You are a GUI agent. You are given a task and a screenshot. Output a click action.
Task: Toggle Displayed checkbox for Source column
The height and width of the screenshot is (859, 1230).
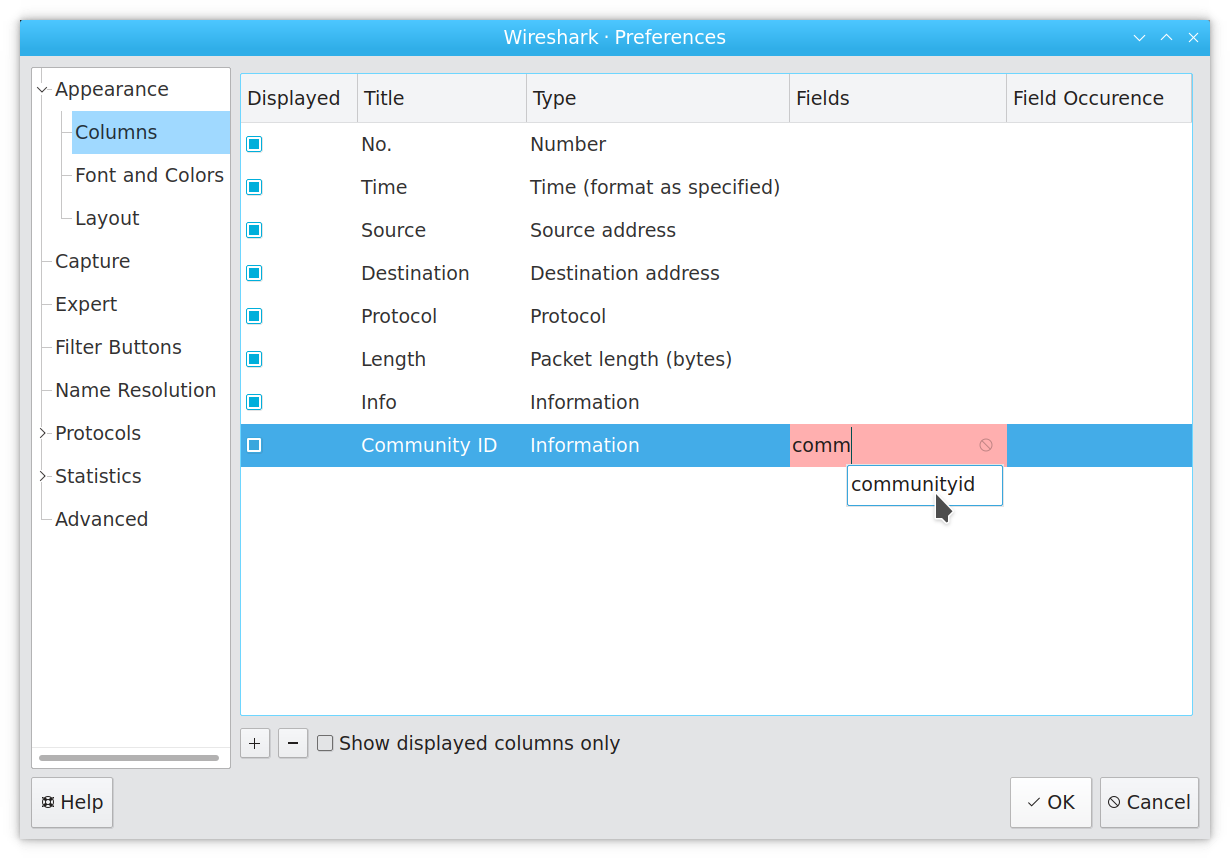(254, 229)
